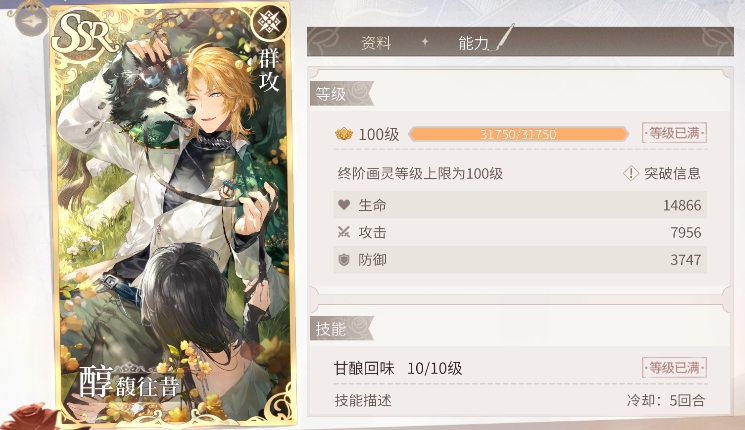Click the SSR rarity badge
Viewport: 745px width, 430px height.
[85, 34]
